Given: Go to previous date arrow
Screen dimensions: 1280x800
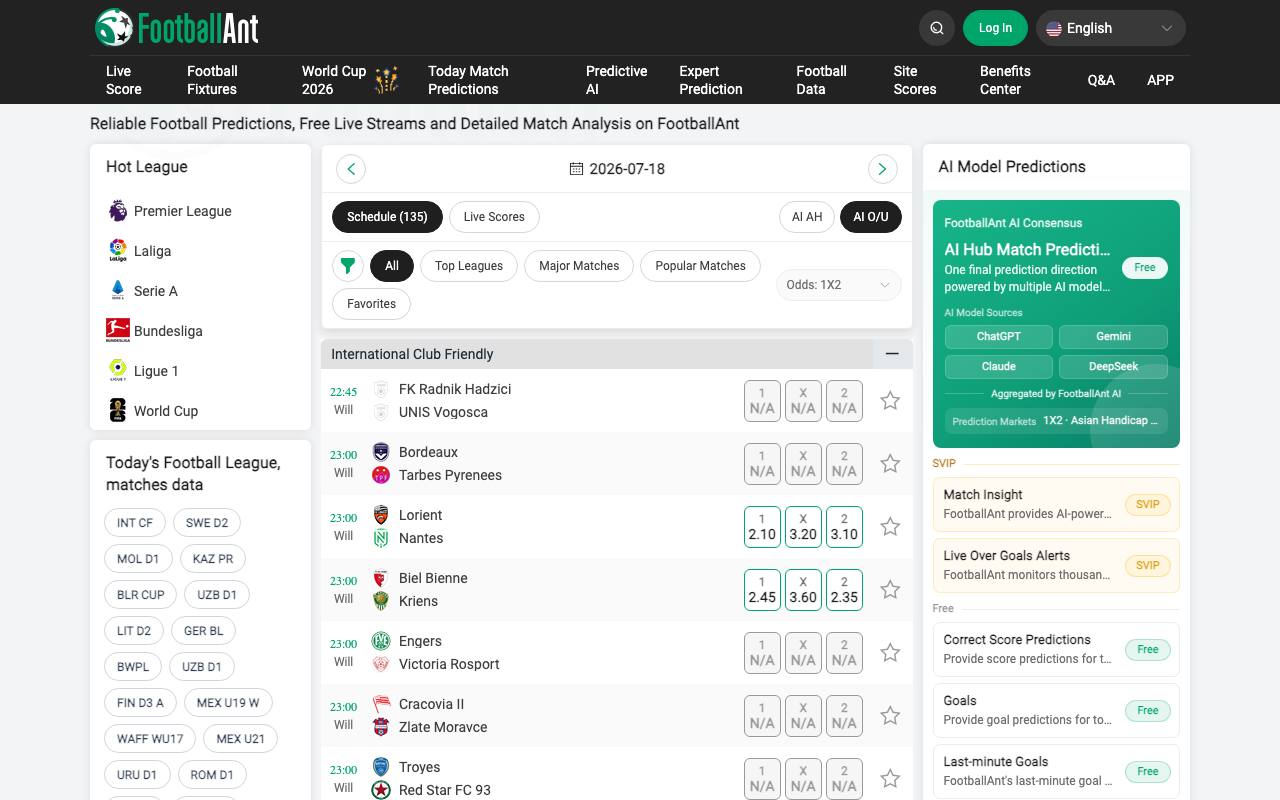Looking at the screenshot, I should (351, 169).
